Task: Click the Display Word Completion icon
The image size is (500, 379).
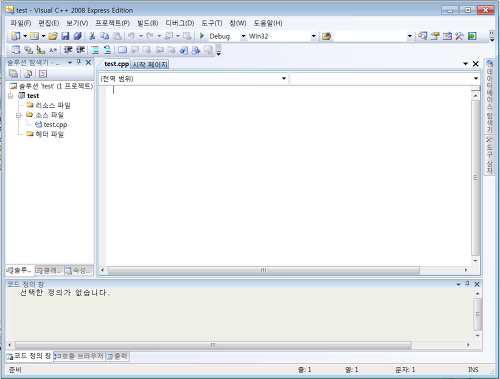Action: click(x=53, y=50)
